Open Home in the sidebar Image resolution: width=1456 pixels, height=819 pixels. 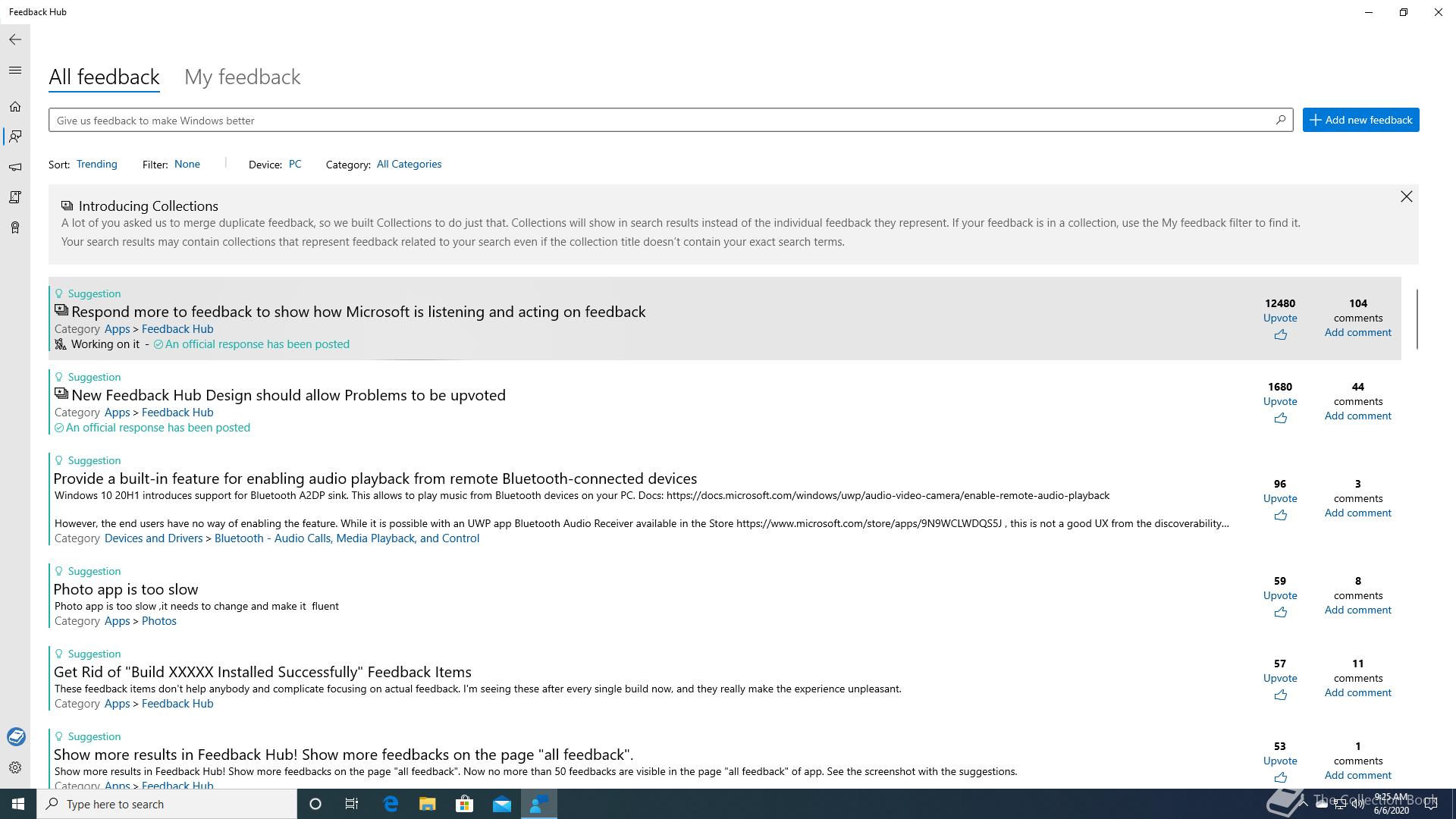tap(15, 107)
